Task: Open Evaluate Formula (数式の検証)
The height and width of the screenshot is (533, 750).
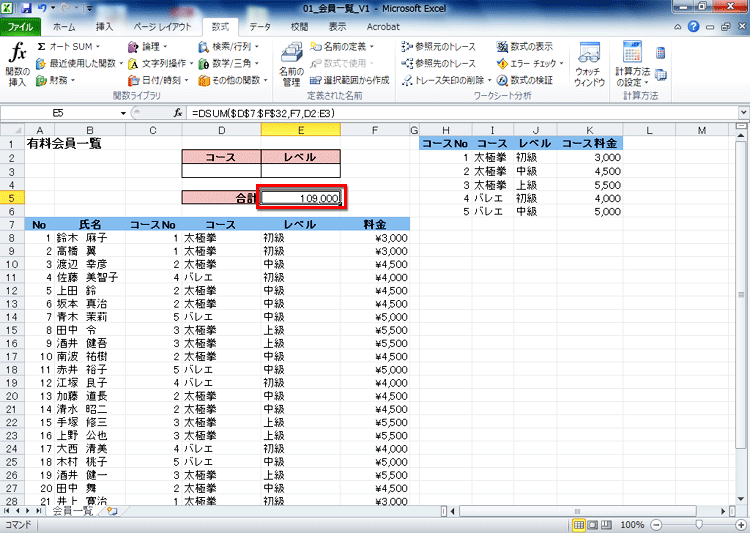Action: (x=525, y=80)
